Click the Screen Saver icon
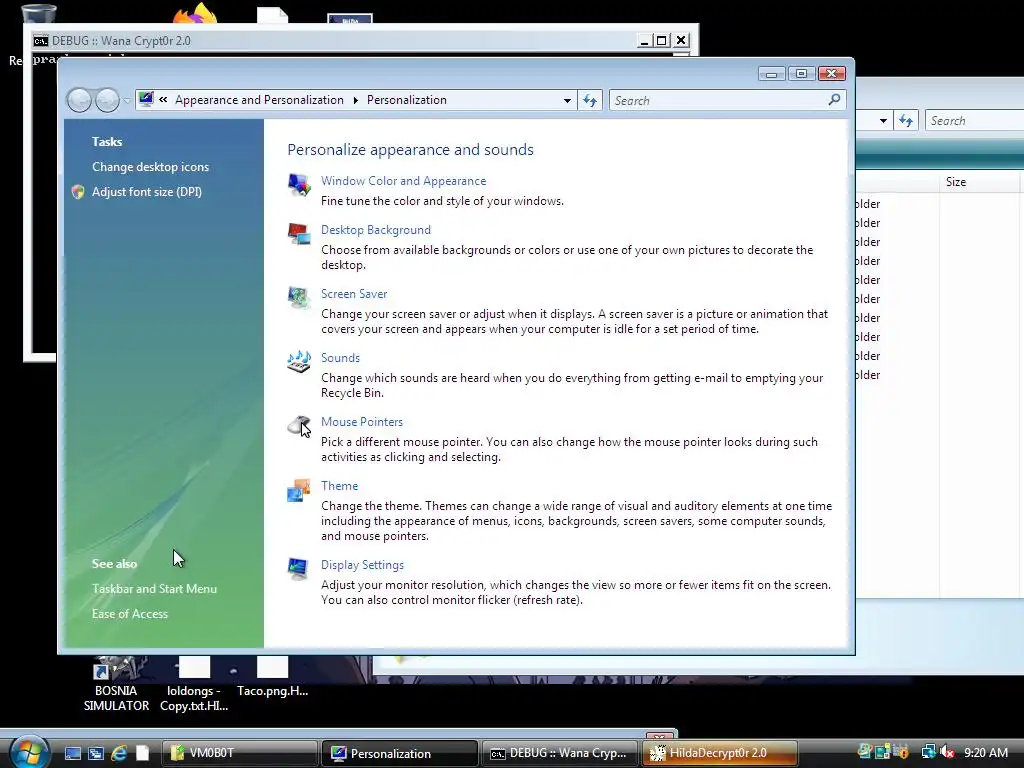 299,298
